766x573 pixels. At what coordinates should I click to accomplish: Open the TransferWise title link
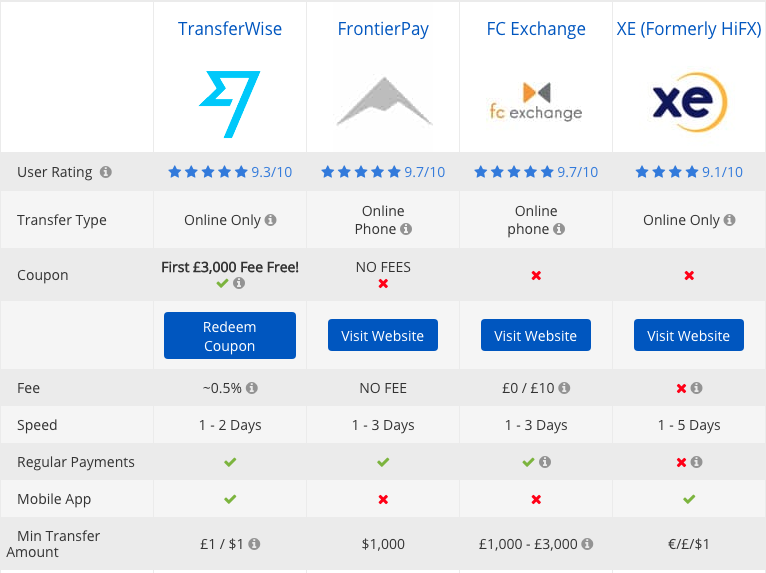click(x=230, y=29)
